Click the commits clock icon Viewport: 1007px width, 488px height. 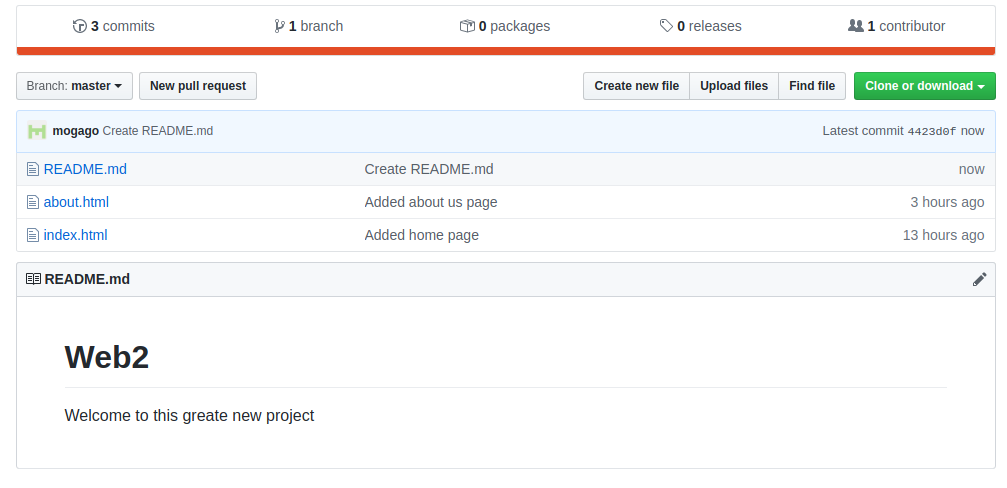[x=80, y=26]
